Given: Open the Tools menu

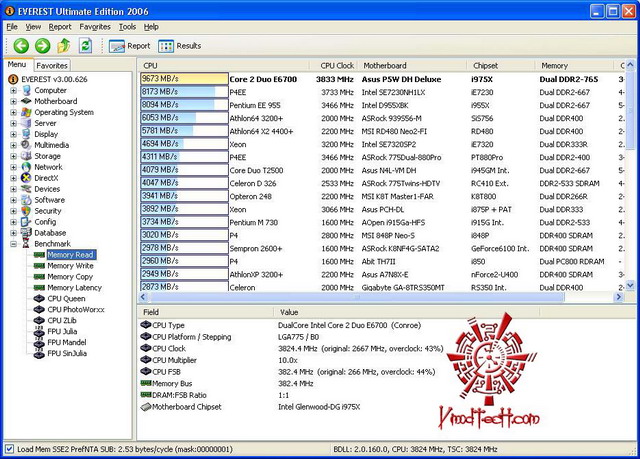Looking at the screenshot, I should [x=127, y=27].
